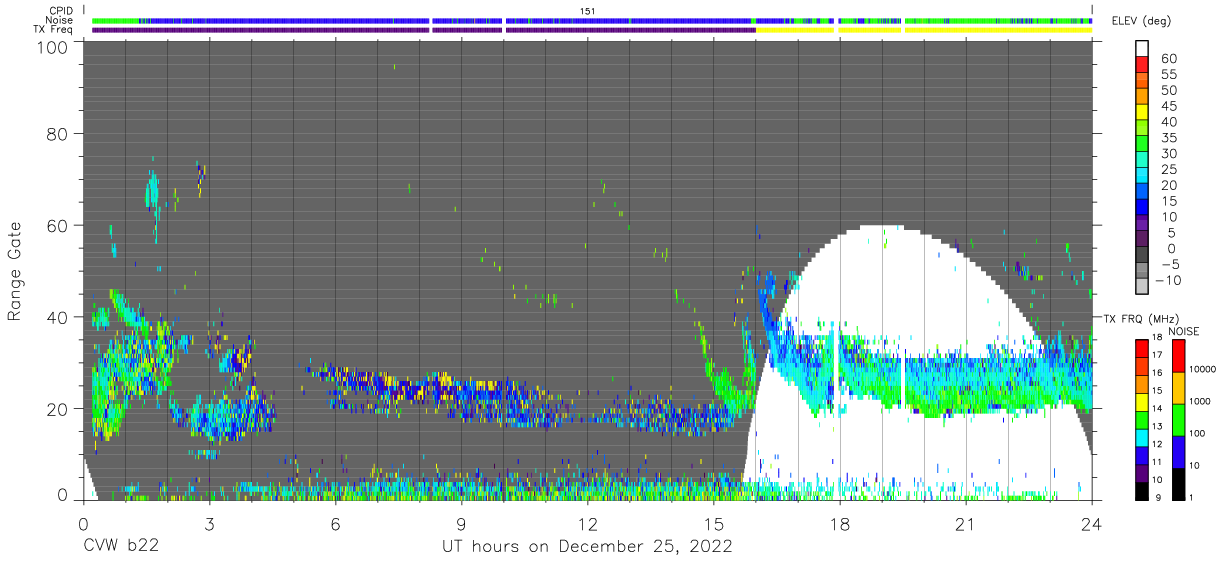Screen dimensions: 1228x567
Task: Click range gate axis tick label '60'
Action: [58, 225]
